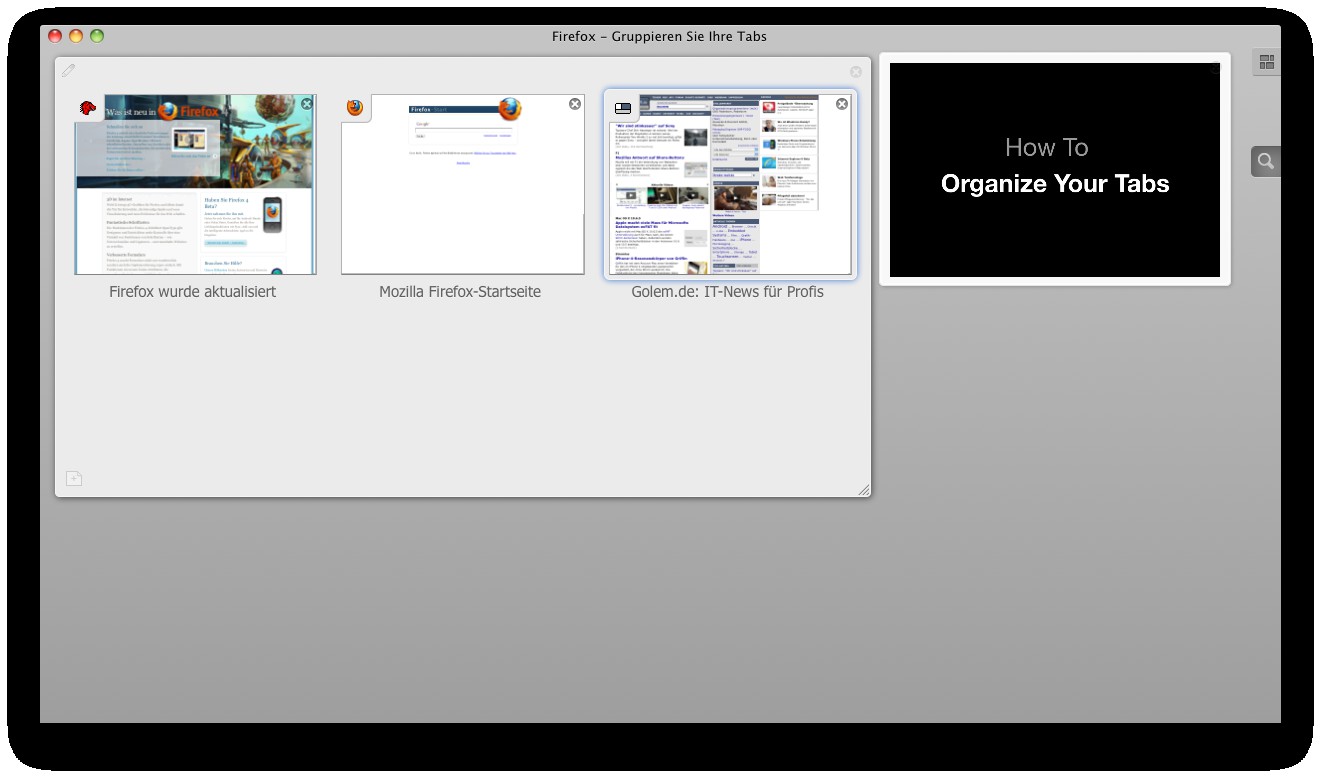Close the 'Firefox wurde aktualisiert' tab thumbnail
The height and width of the screenshot is (778, 1321).
tap(307, 104)
